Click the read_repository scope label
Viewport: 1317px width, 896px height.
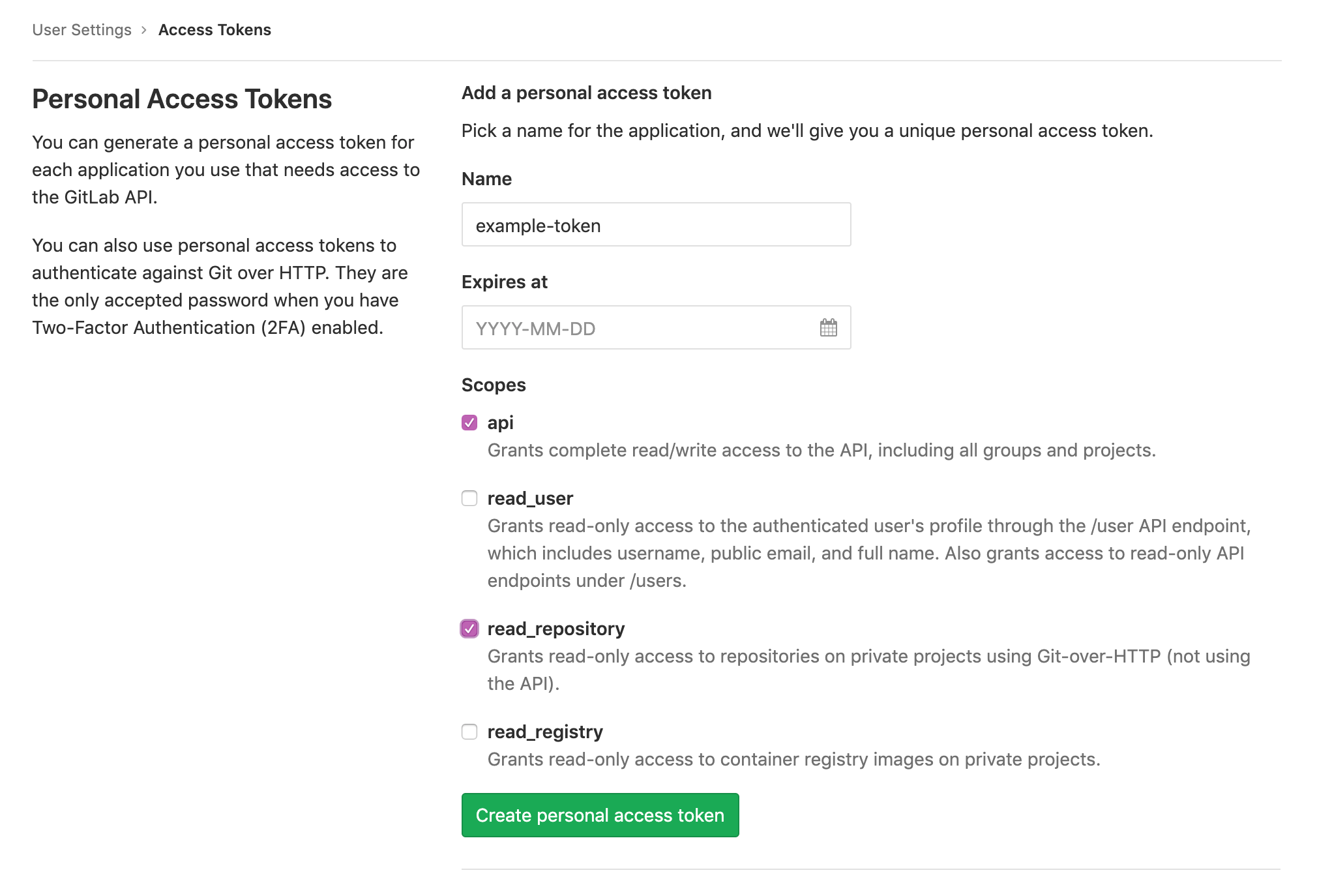pyautogui.click(x=555, y=629)
